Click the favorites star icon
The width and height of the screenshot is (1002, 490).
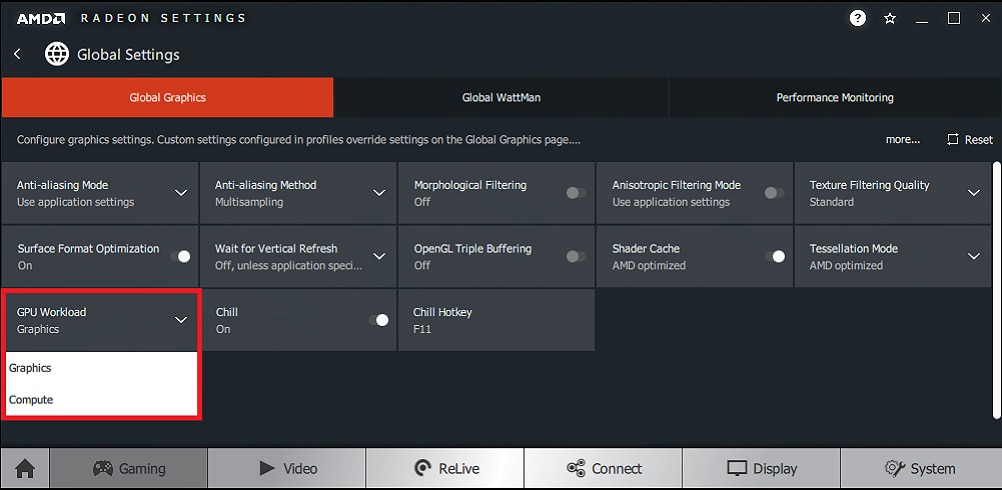tap(890, 19)
